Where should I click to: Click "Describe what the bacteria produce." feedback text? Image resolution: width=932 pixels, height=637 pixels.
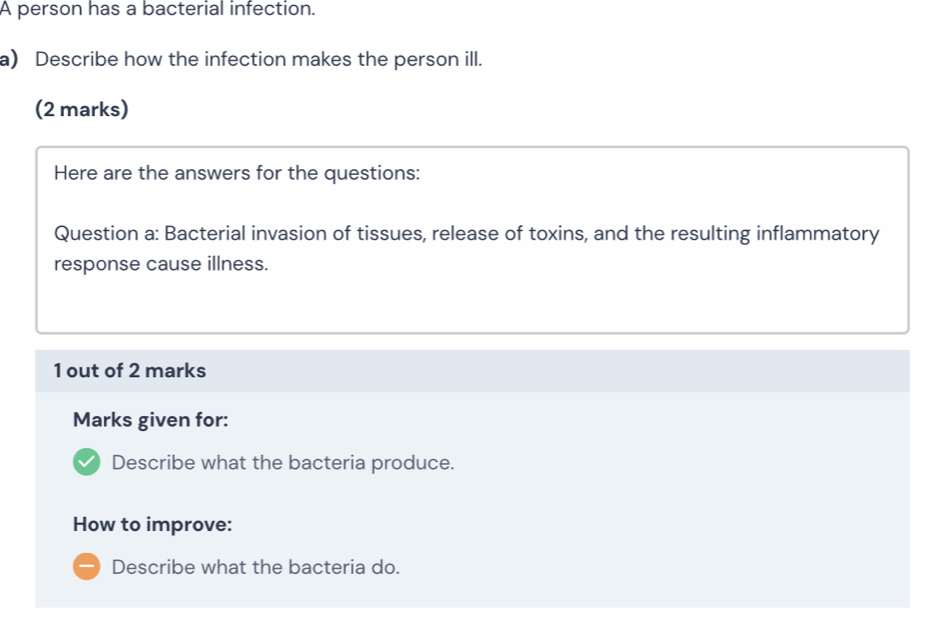point(283,463)
